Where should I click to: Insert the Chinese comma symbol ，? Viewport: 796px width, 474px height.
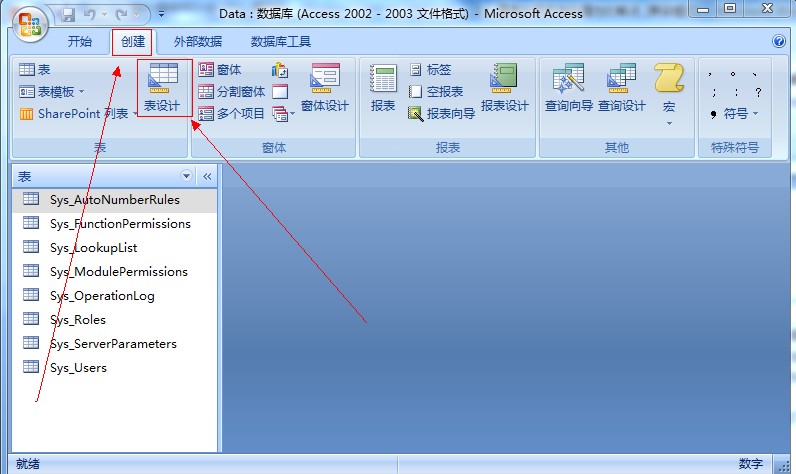(710, 74)
